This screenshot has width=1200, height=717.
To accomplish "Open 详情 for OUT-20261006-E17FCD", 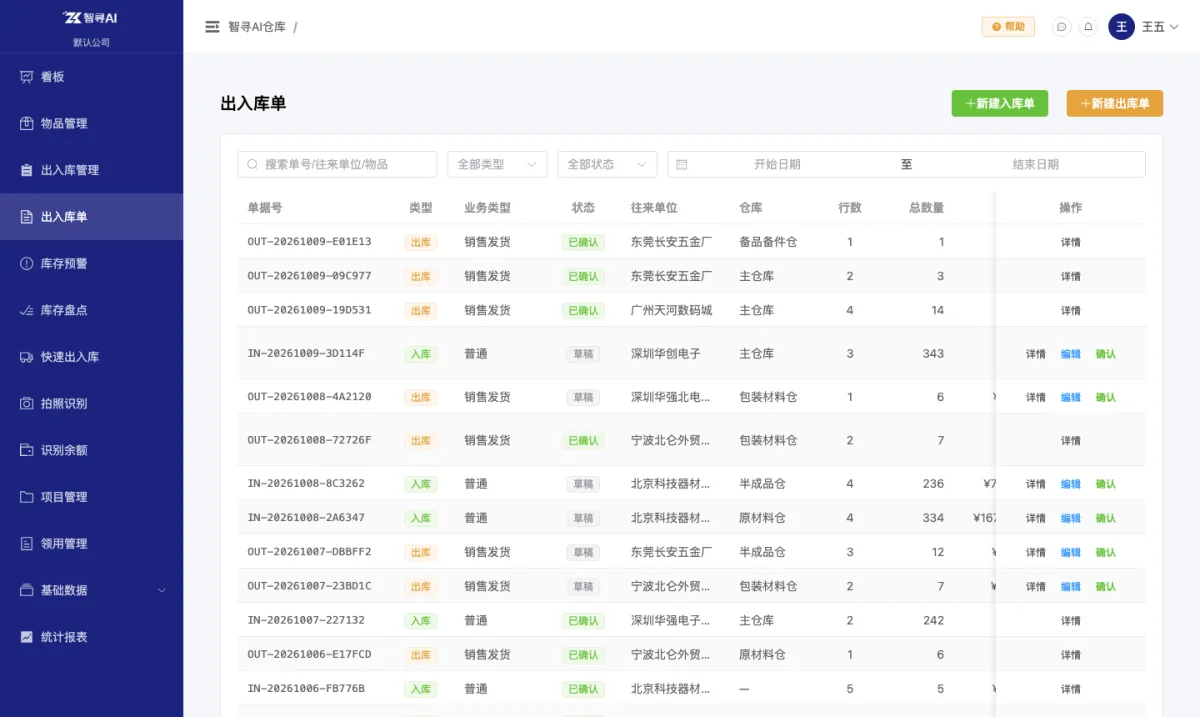I will pos(1071,655).
